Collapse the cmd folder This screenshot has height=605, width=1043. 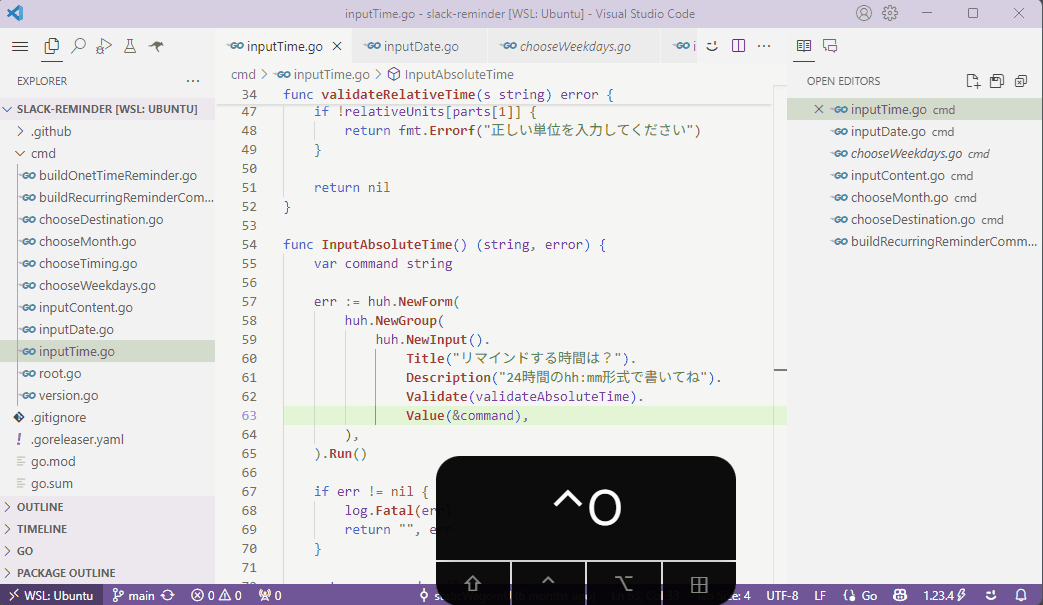pyautogui.click(x=43, y=154)
